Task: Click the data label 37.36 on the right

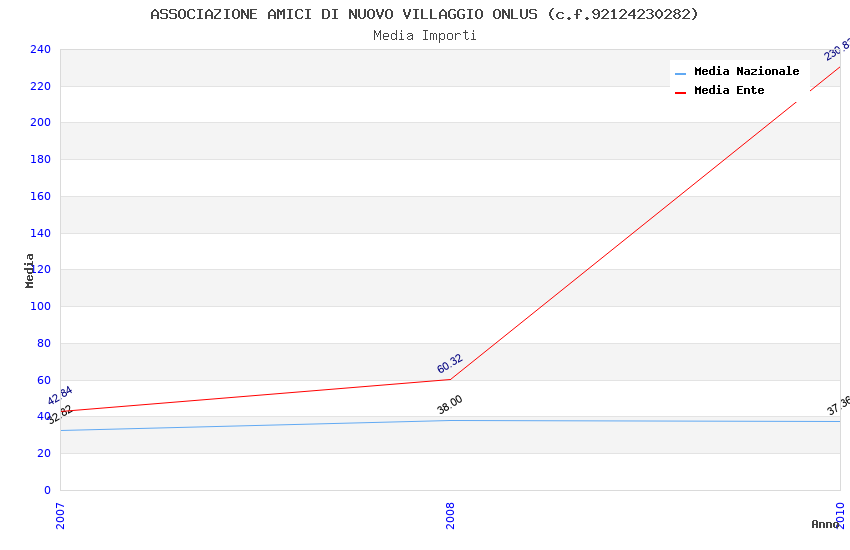Action: tap(838, 406)
